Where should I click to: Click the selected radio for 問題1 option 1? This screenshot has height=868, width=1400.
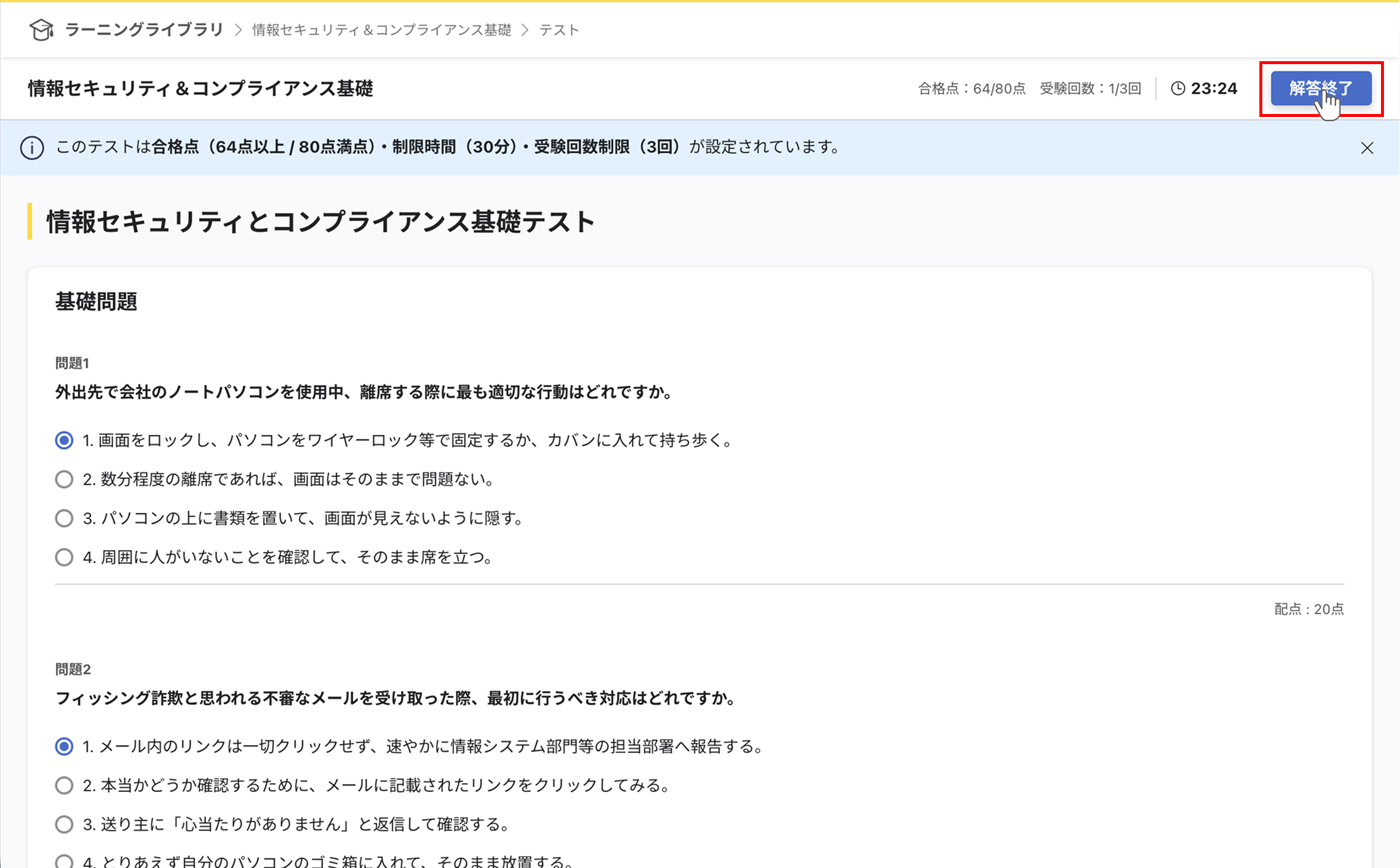[x=64, y=440]
